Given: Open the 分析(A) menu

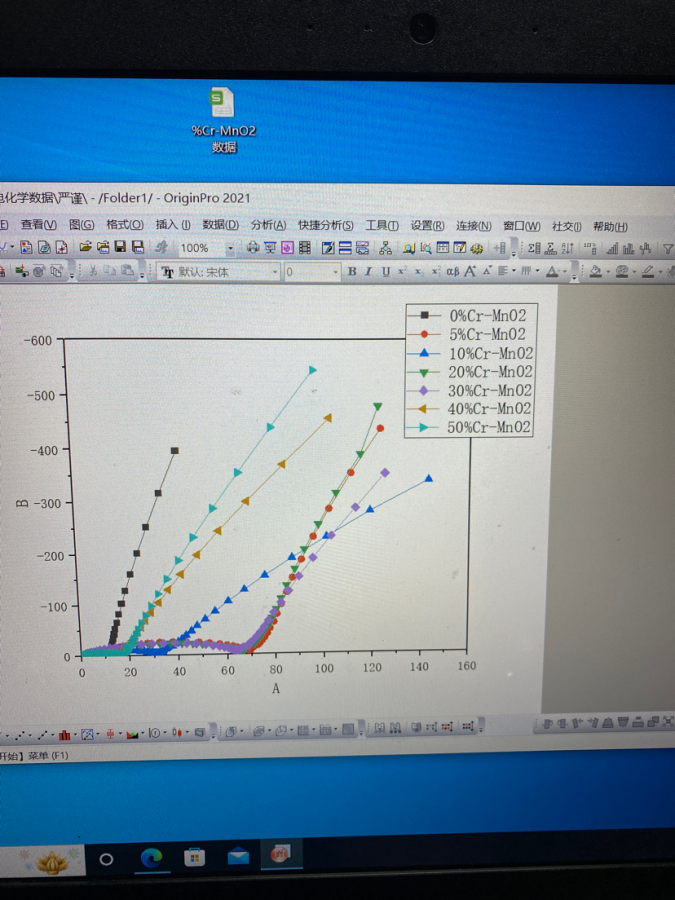Looking at the screenshot, I should (268, 226).
